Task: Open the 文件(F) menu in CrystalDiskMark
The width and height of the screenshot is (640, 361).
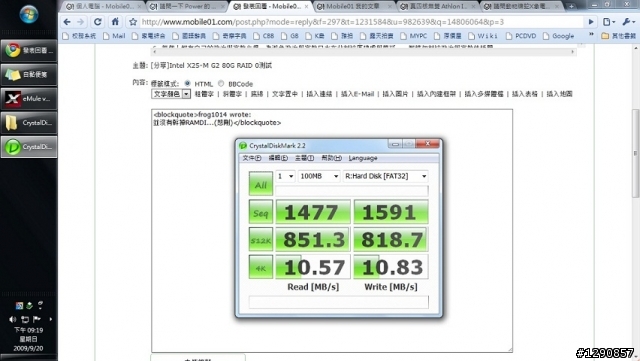Action: [251, 158]
